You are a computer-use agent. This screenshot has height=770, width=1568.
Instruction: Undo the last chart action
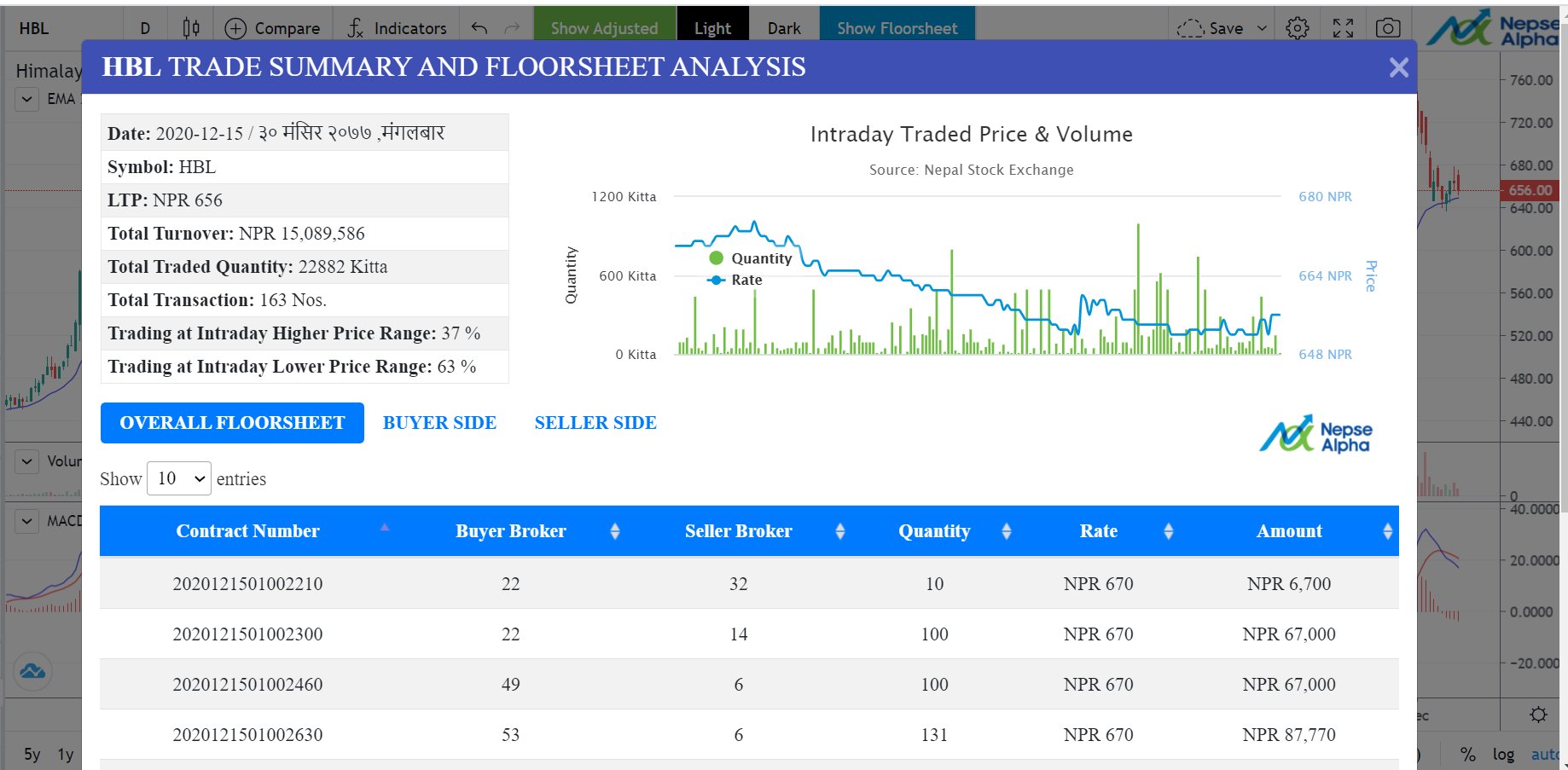479,28
